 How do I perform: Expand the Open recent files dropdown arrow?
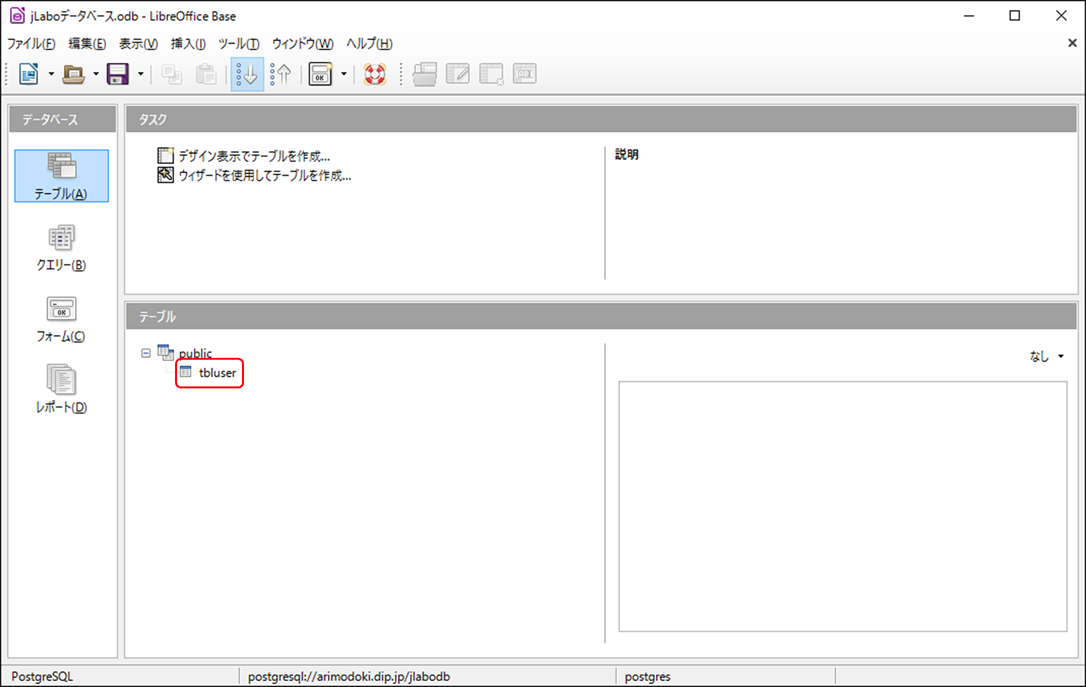coord(96,73)
